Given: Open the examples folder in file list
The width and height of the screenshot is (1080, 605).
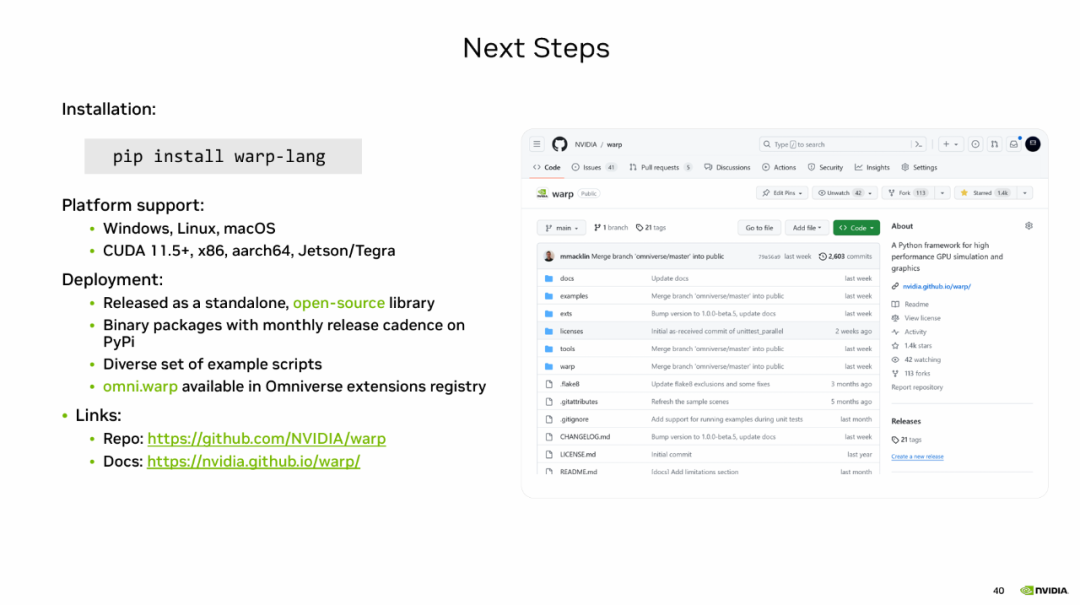Looking at the screenshot, I should 574,296.
